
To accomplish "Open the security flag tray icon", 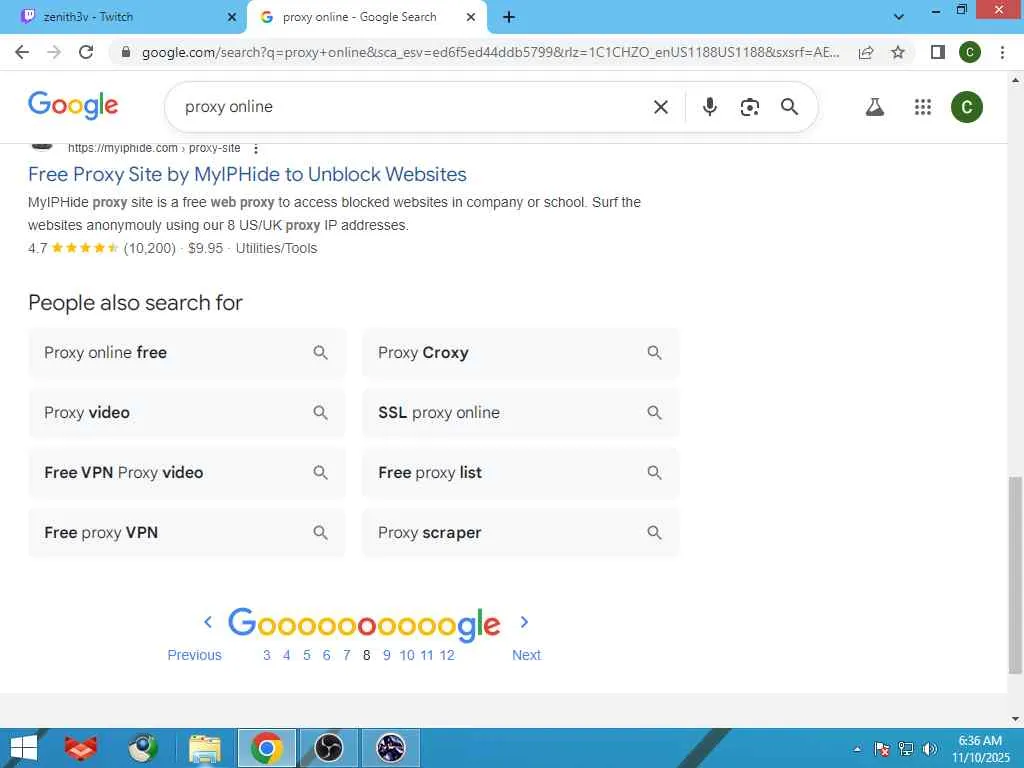I will tap(882, 749).
